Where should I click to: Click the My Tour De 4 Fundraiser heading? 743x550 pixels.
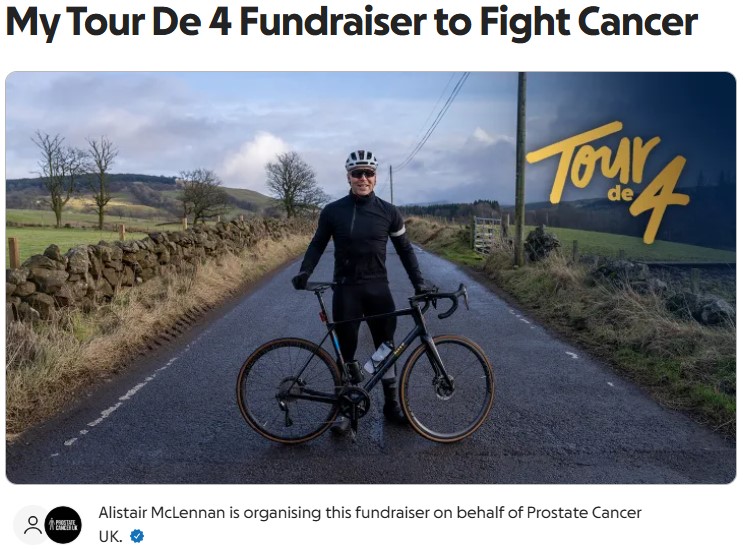tap(351, 22)
